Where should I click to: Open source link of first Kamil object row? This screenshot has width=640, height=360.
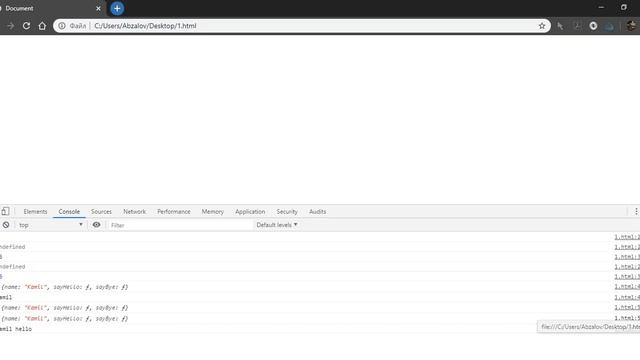(627, 287)
